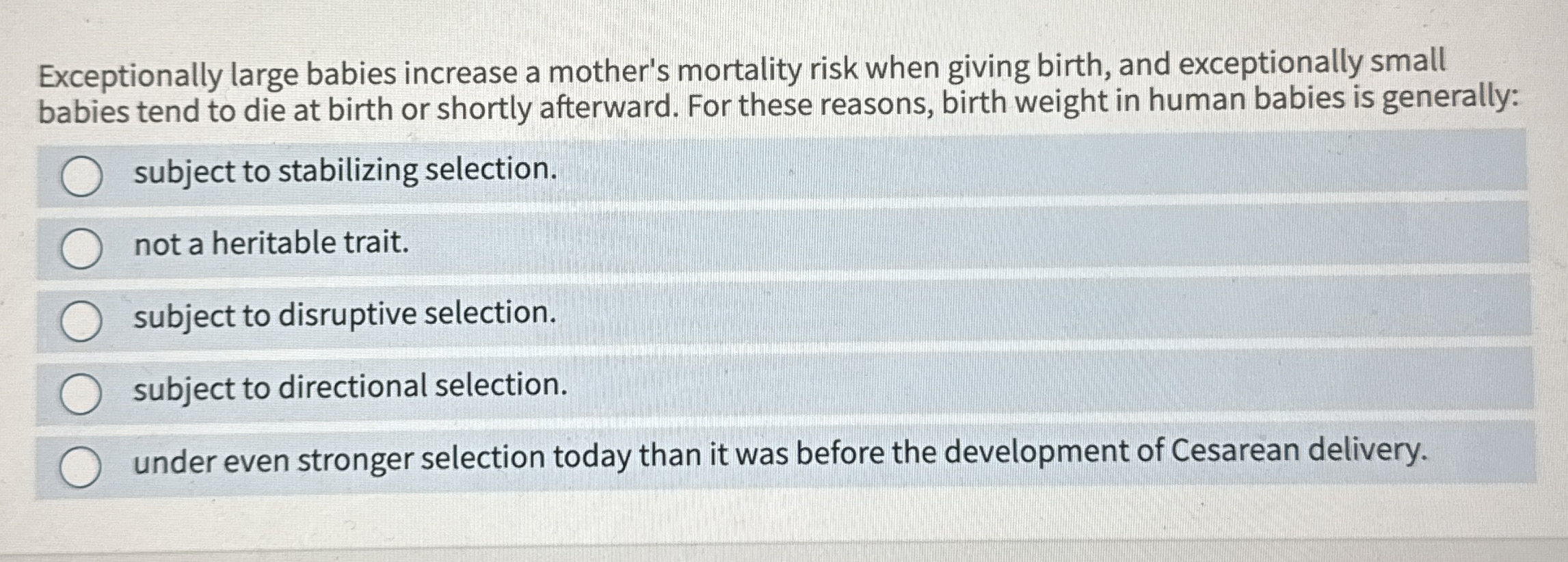Click the question's first line starting 'Exceptionally large babies'

point(742,70)
